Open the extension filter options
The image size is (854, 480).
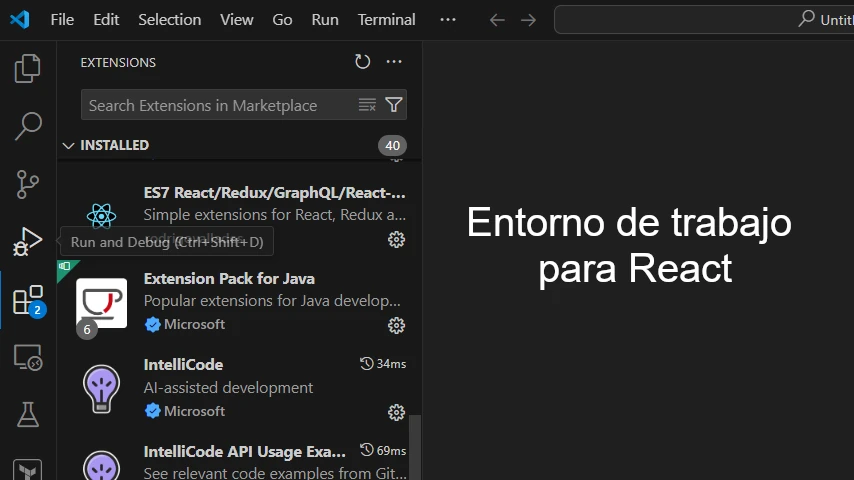[394, 105]
